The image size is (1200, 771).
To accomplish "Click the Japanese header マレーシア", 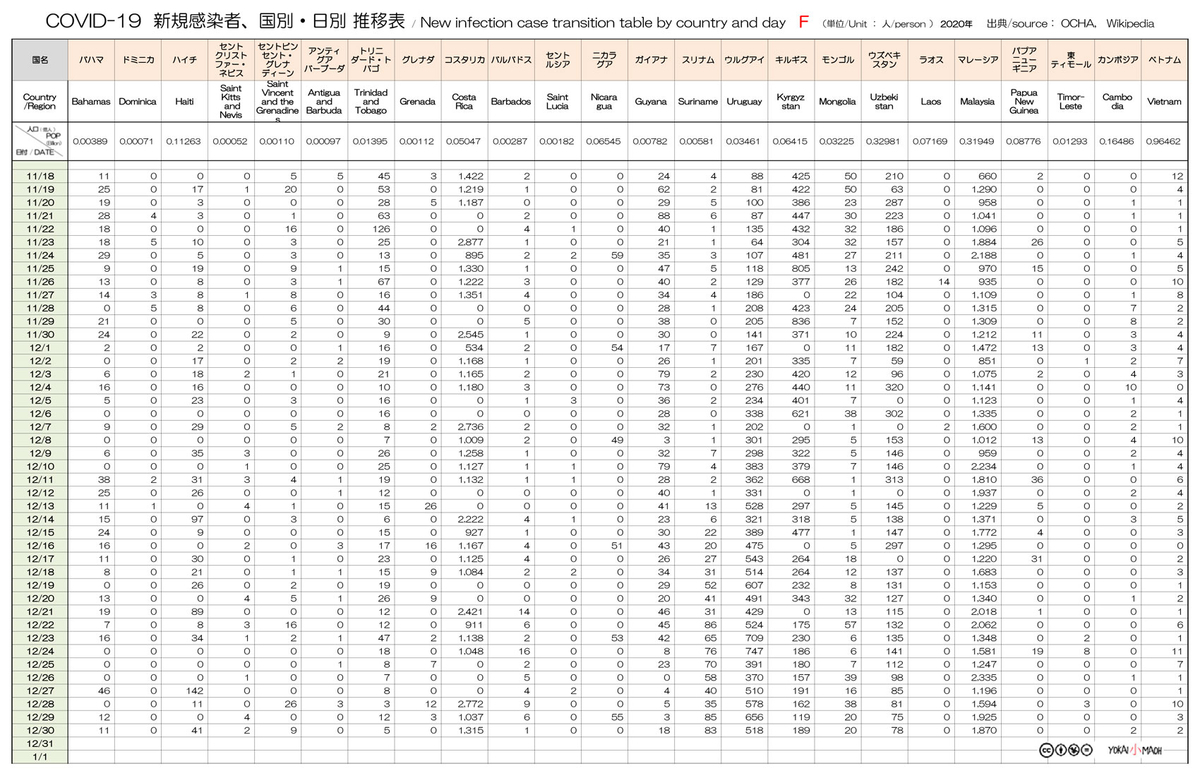I will [x=977, y=61].
